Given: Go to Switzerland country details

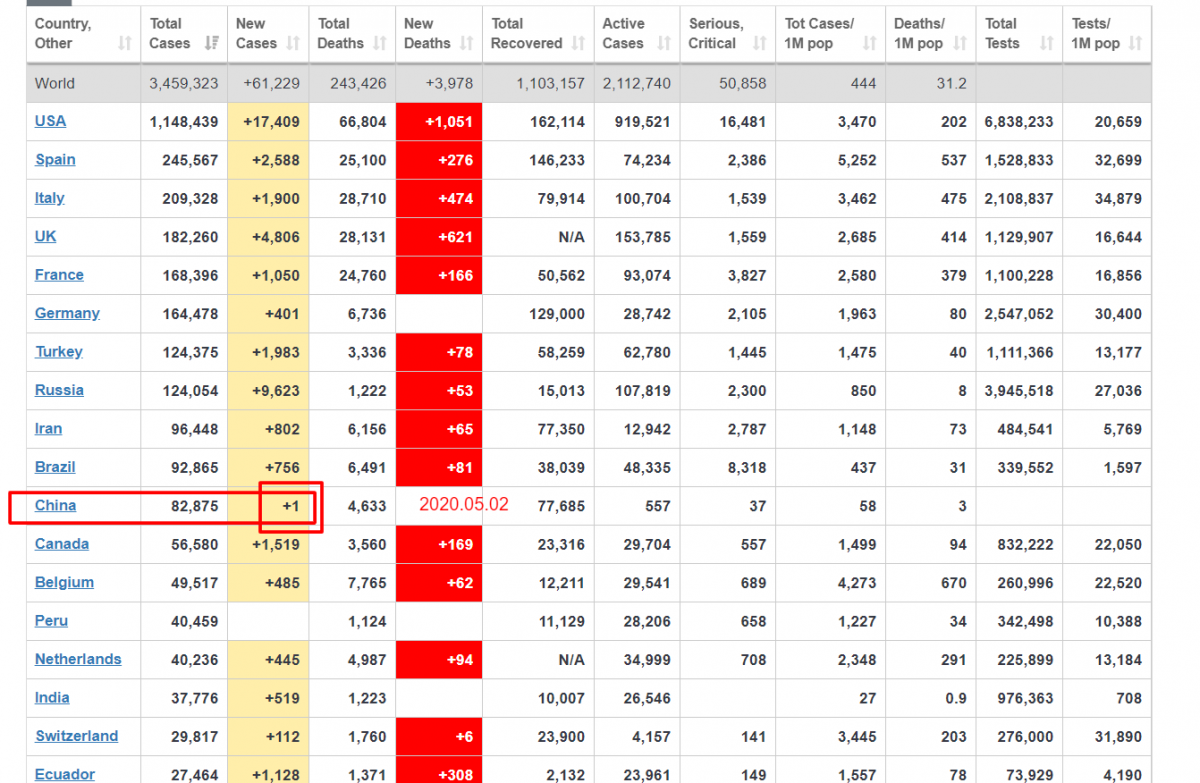Looking at the screenshot, I should click(x=76, y=736).
